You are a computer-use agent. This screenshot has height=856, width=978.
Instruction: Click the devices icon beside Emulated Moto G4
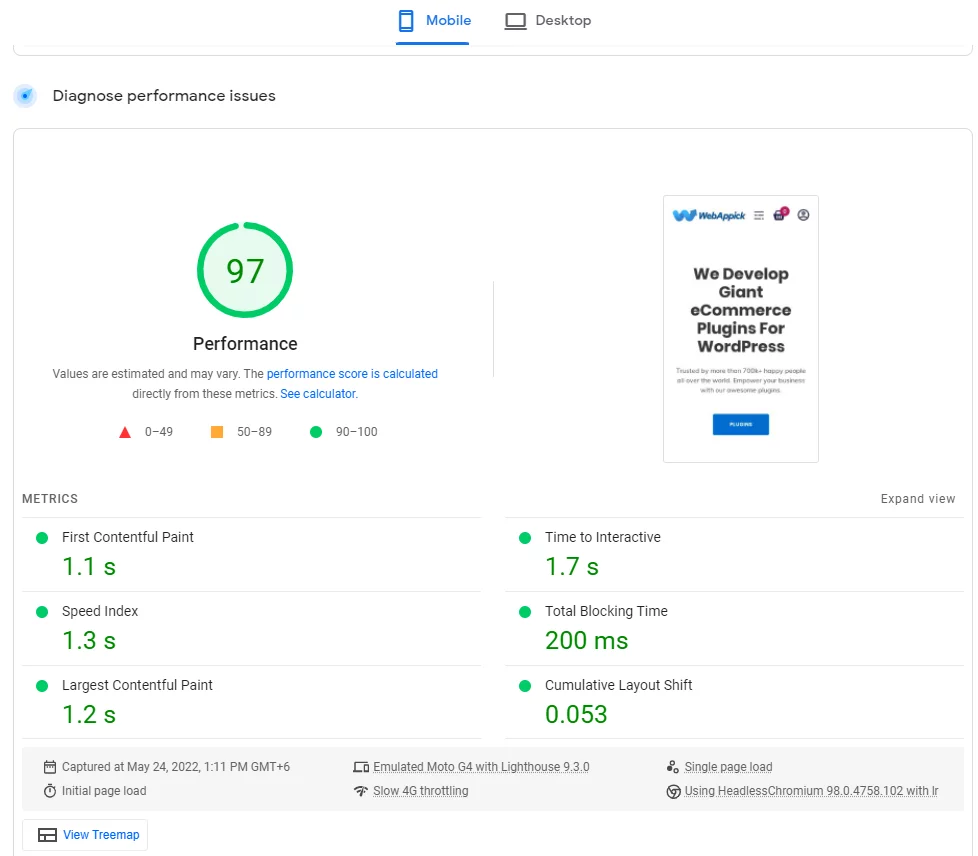click(x=361, y=767)
